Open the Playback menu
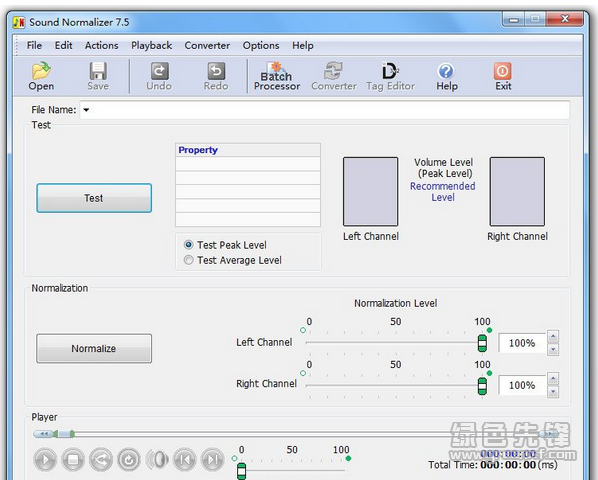Viewport: 598px width, 480px height. 151,45
